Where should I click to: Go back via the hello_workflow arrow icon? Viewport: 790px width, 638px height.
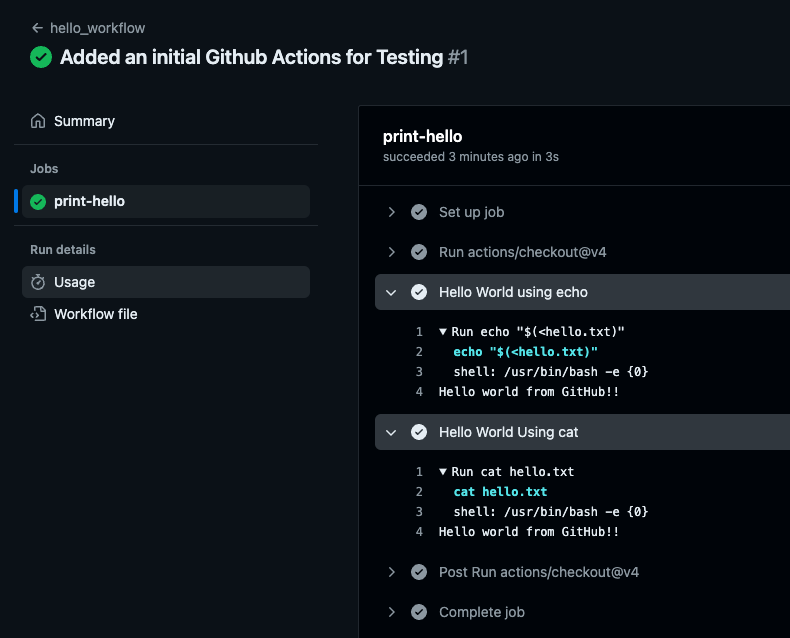pos(37,28)
